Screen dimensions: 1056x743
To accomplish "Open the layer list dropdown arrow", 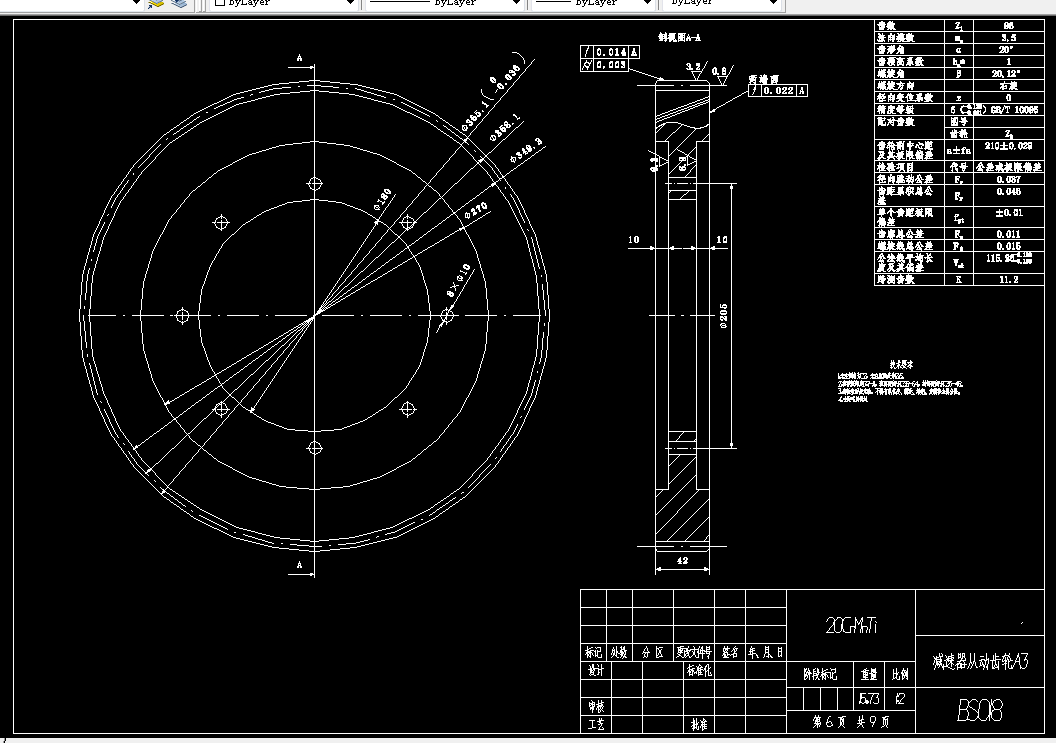I will point(135,3).
